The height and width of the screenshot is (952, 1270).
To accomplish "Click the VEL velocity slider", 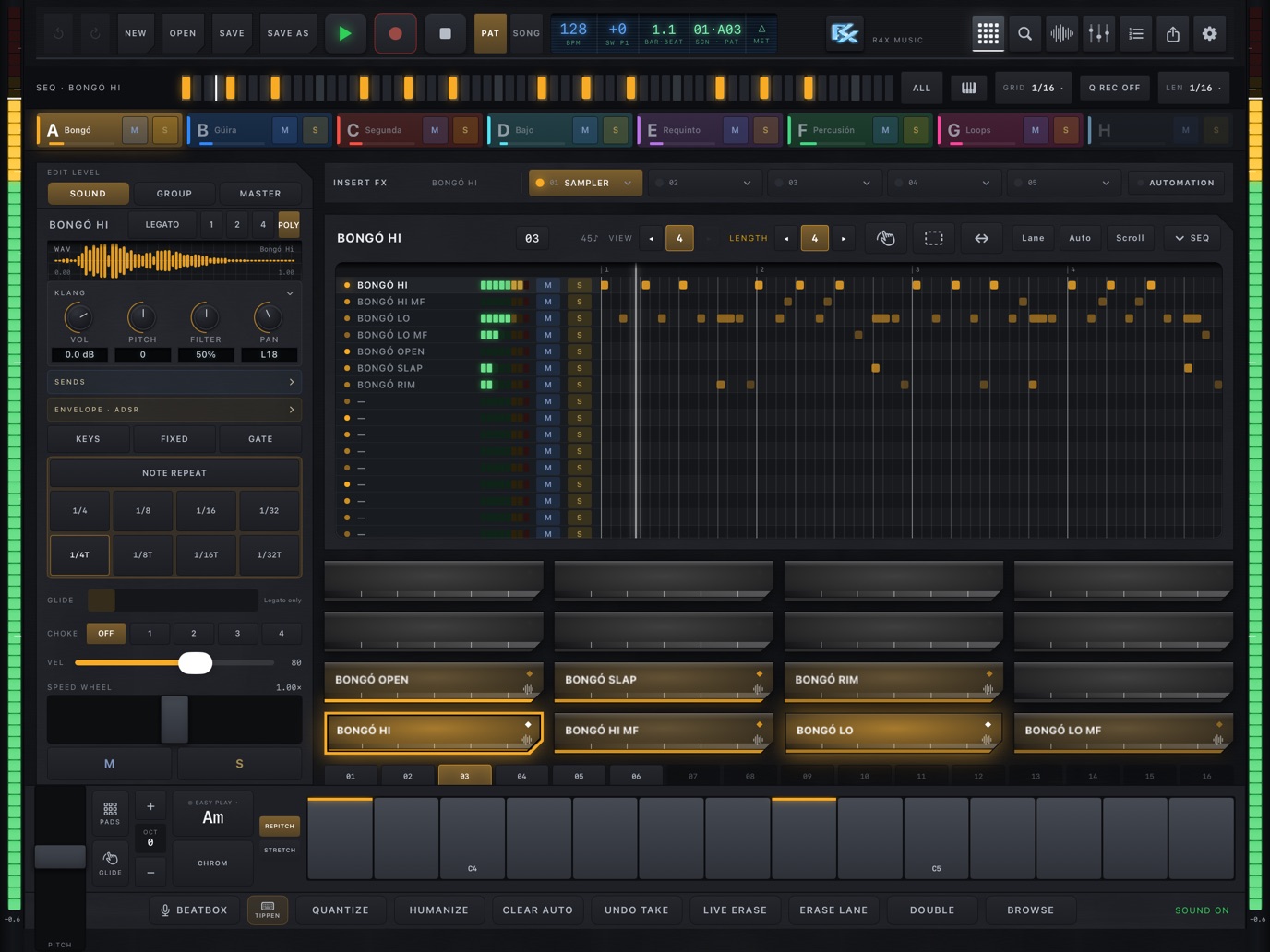I will tap(174, 662).
